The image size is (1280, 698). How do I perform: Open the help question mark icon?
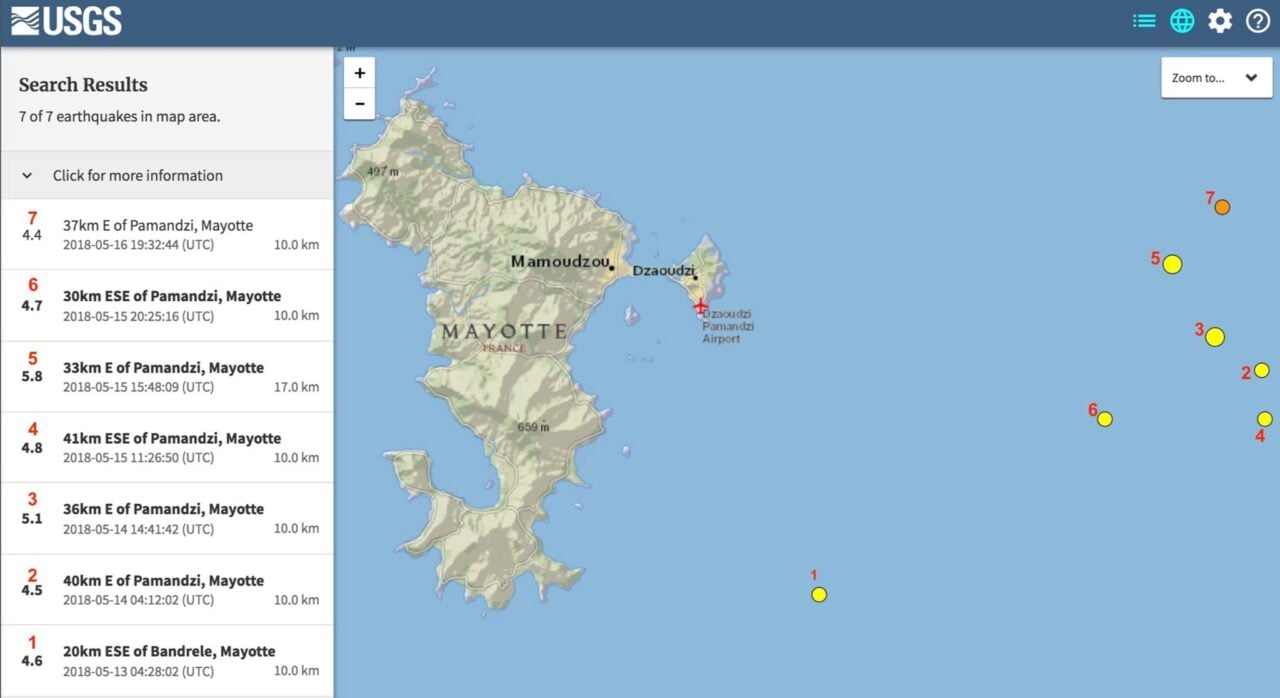click(1258, 21)
